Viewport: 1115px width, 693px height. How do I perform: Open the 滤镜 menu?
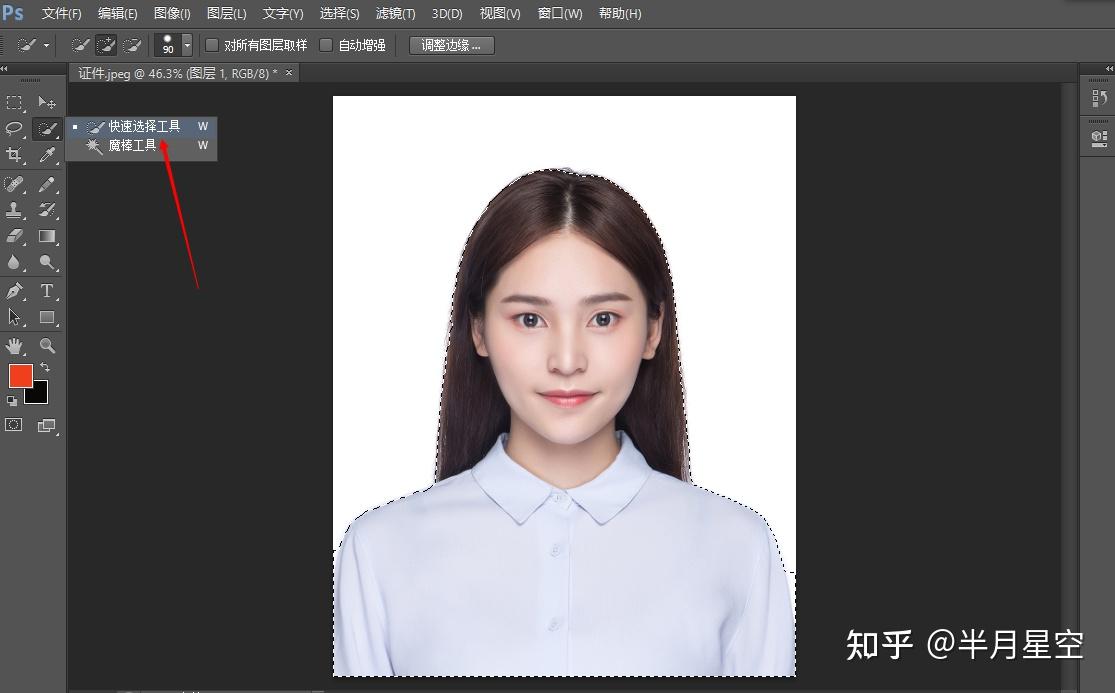coord(394,13)
